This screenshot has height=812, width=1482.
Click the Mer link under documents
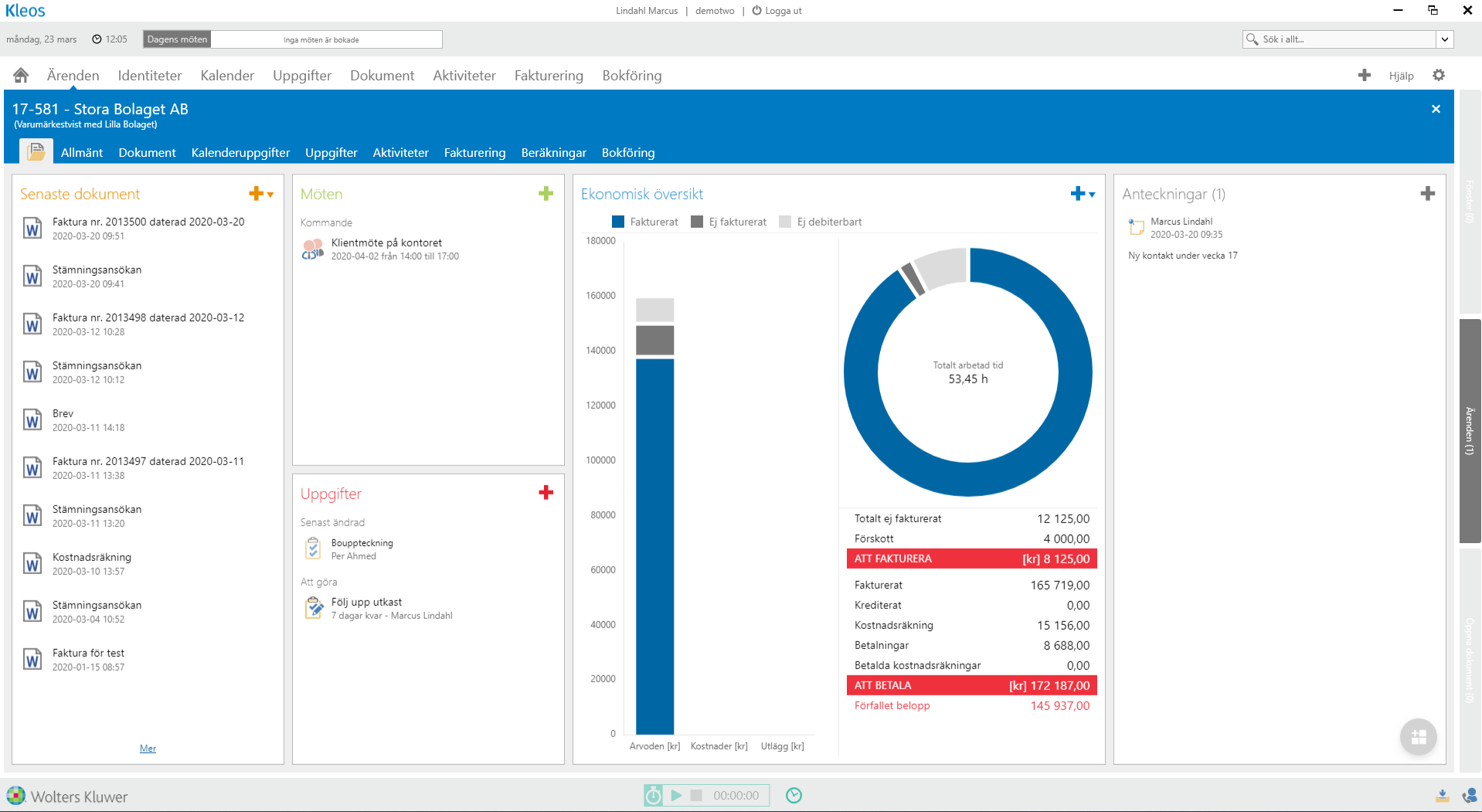(x=148, y=748)
